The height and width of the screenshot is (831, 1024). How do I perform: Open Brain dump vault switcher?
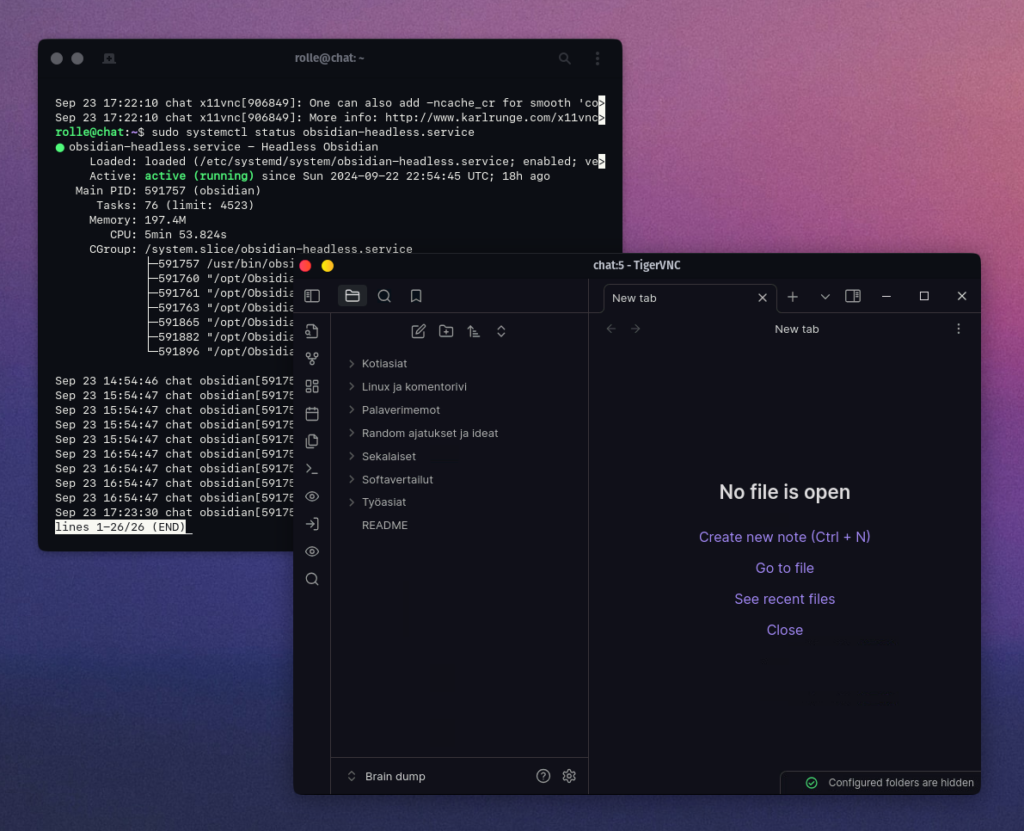(x=387, y=776)
